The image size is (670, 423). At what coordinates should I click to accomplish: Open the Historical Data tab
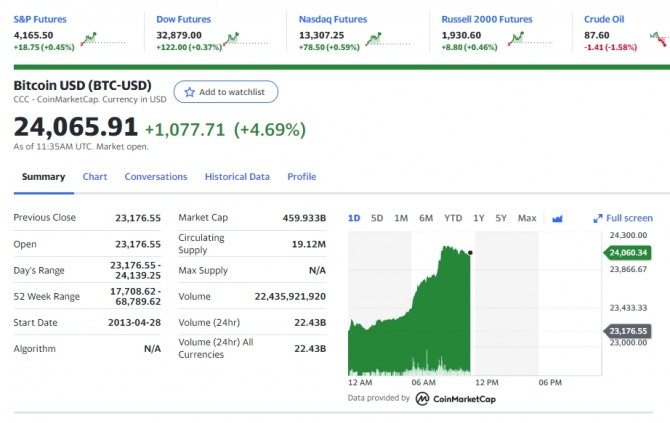(x=237, y=177)
